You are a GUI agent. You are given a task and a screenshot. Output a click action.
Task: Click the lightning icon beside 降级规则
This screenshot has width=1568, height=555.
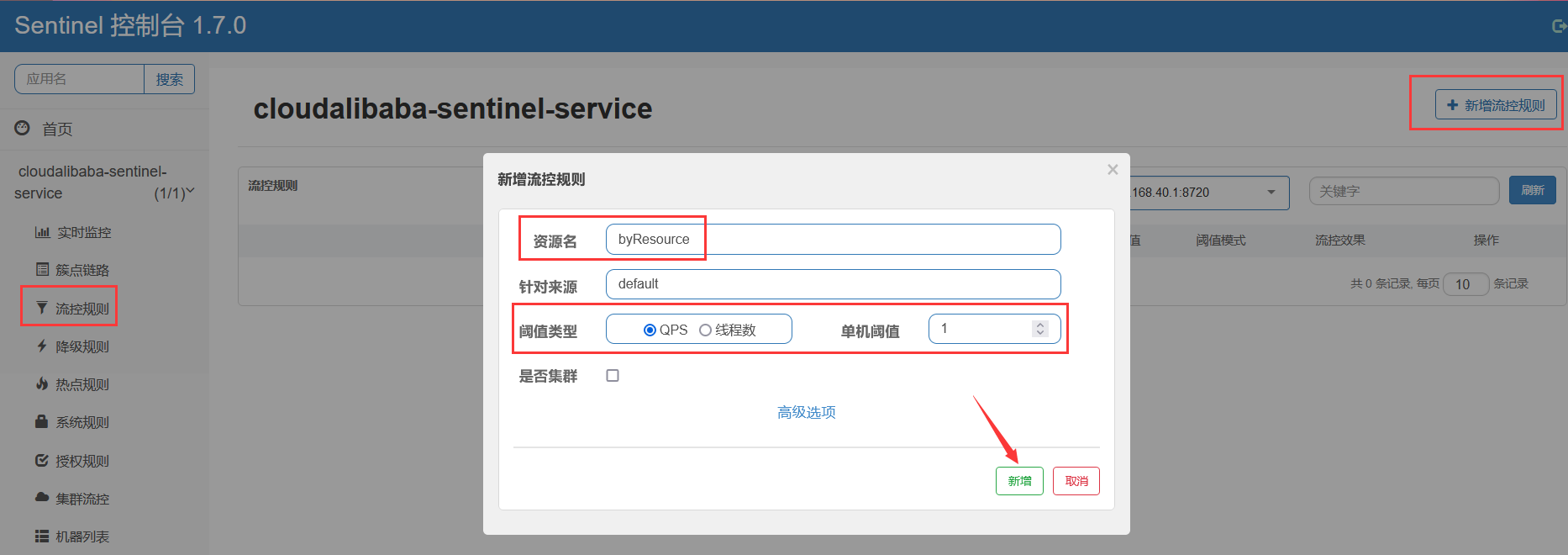tap(42, 346)
